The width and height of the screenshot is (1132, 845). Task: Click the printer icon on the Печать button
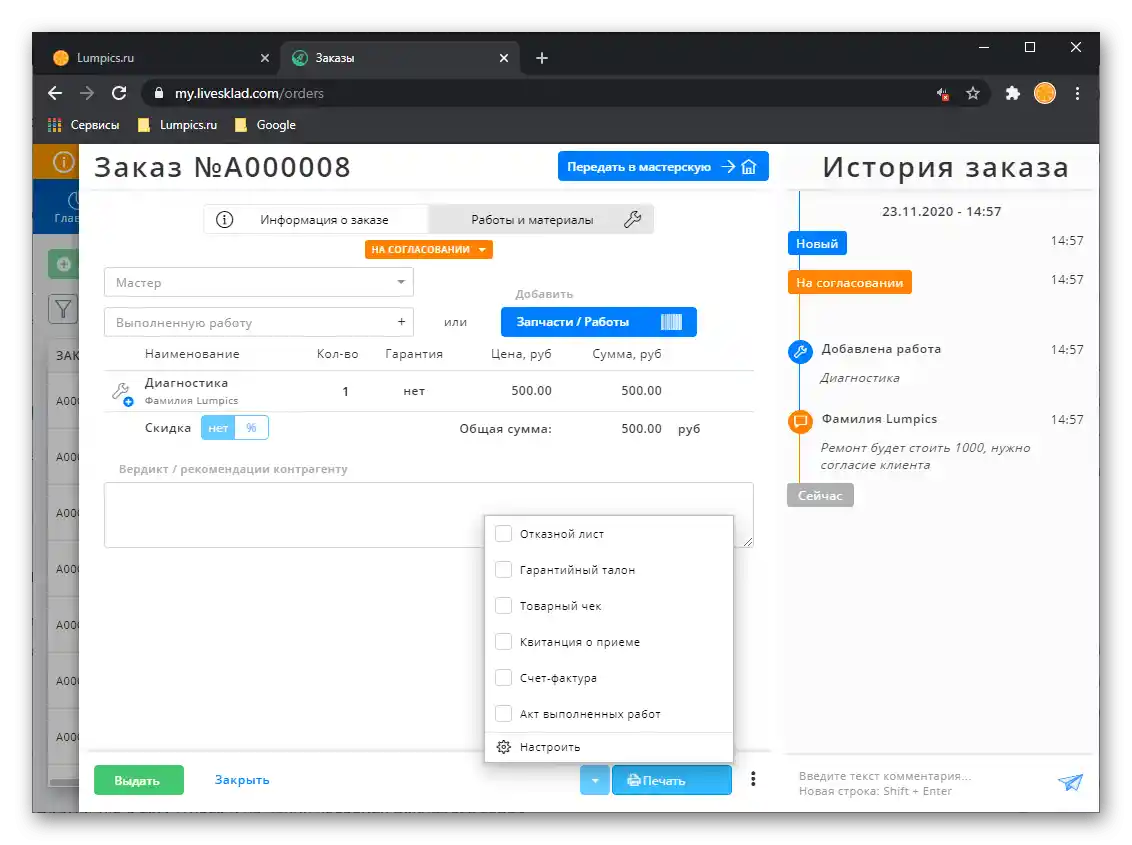(634, 779)
